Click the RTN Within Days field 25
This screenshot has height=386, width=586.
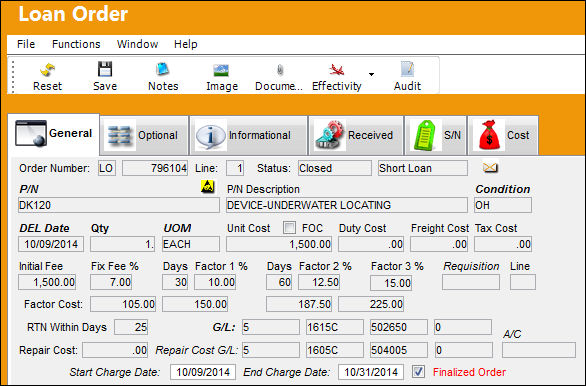click(131, 327)
